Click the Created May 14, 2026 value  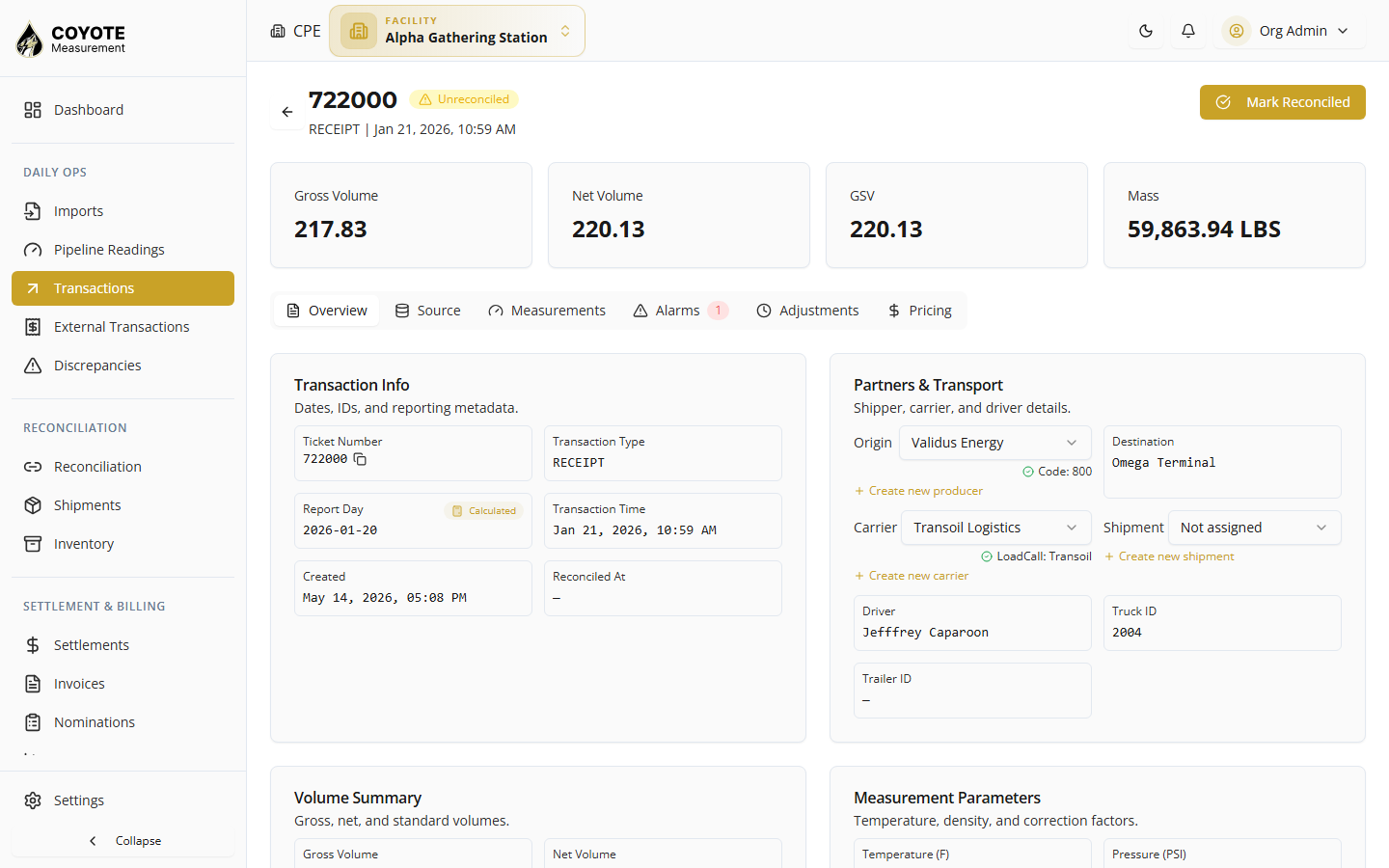tap(385, 598)
